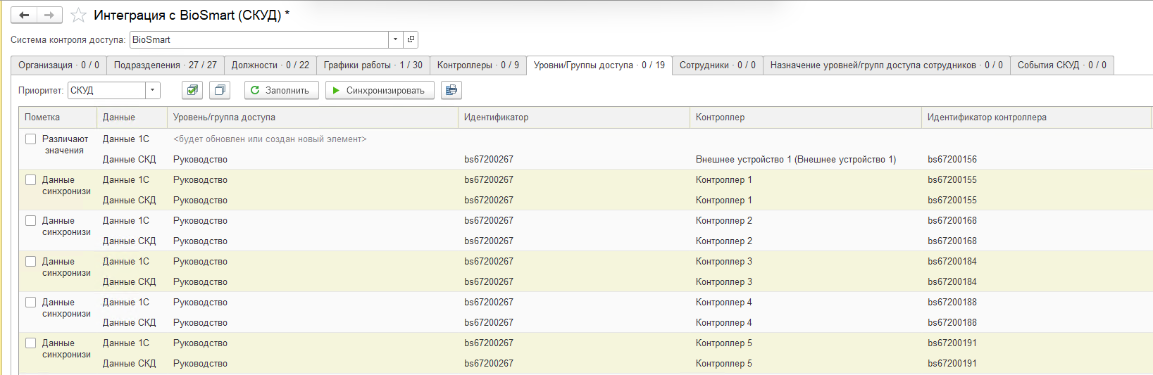Tick the checkbox for Контроллер 1 row
1153x375 pixels.
click(x=30, y=179)
